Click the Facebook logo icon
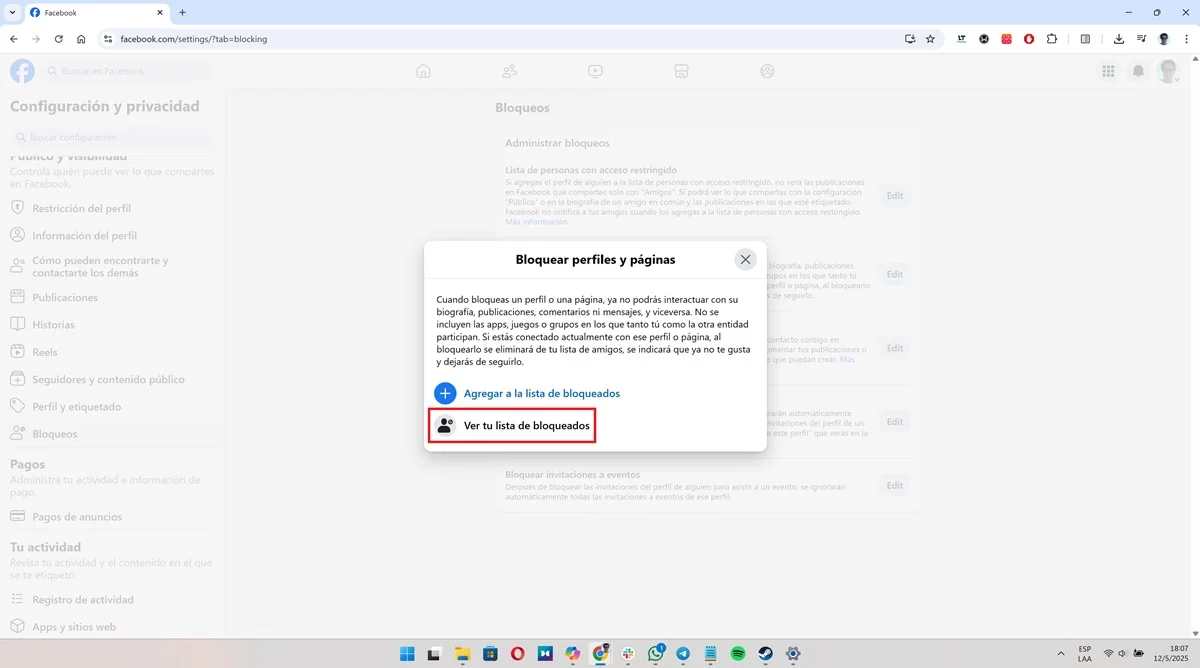 pyautogui.click(x=22, y=71)
